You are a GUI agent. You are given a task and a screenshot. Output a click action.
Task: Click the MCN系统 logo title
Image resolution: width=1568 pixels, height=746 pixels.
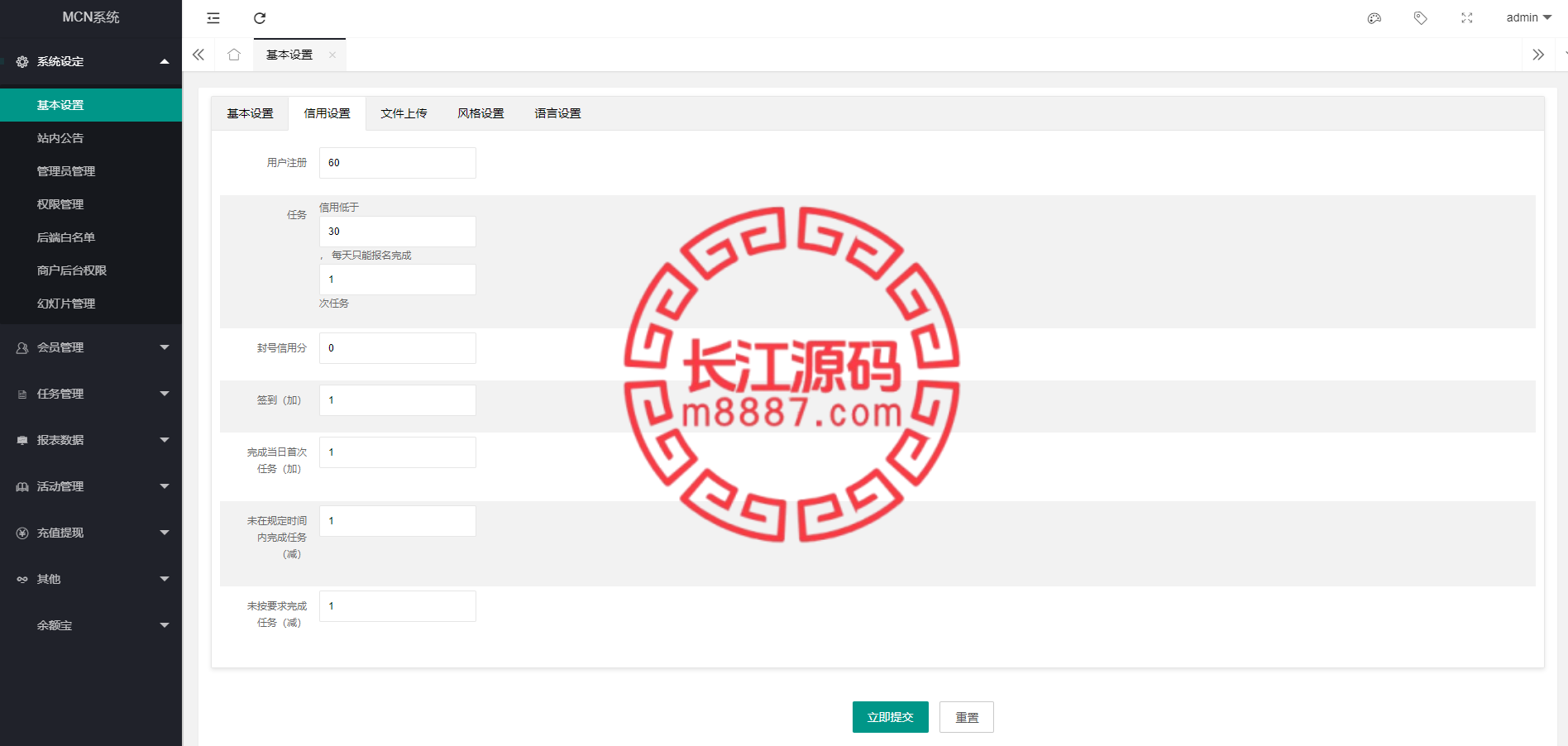(91, 17)
